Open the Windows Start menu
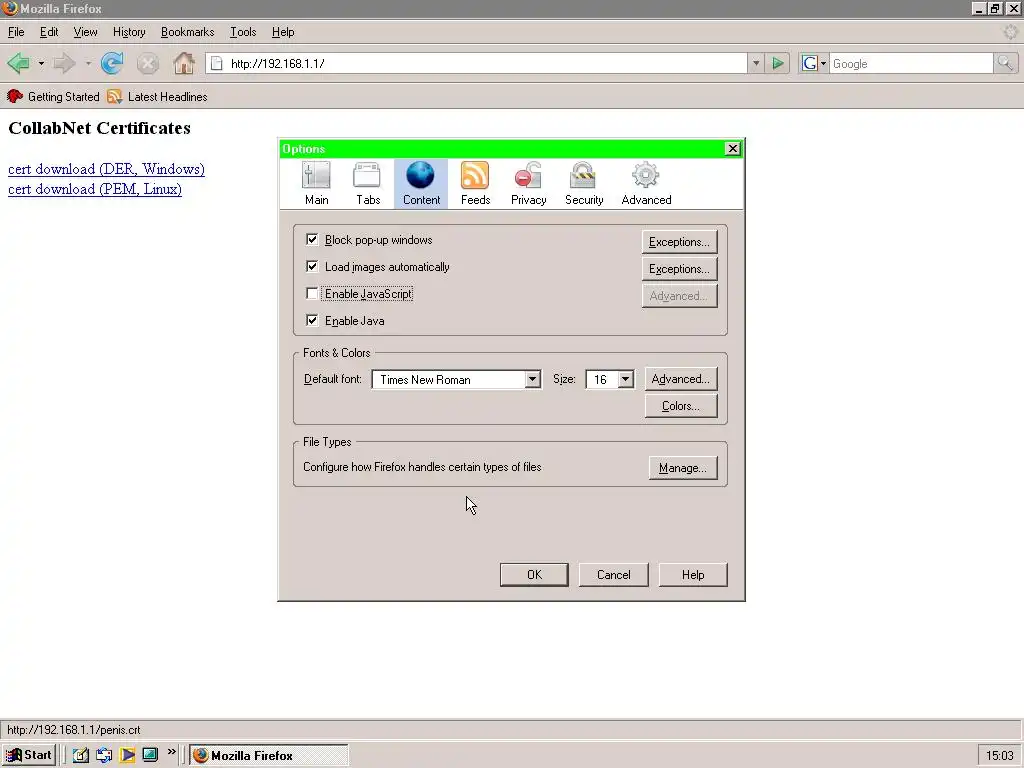This screenshot has width=1024, height=768. point(29,755)
